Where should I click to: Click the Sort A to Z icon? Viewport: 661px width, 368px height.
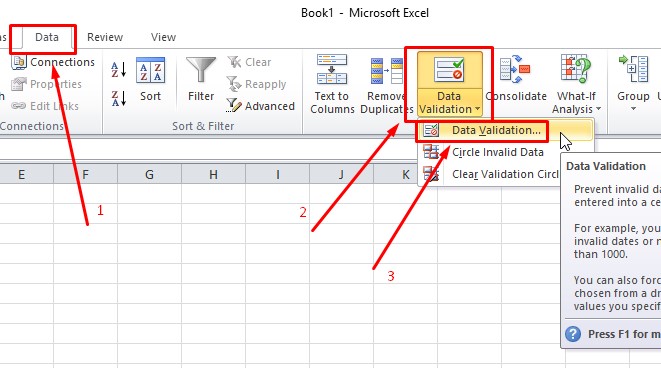(118, 70)
